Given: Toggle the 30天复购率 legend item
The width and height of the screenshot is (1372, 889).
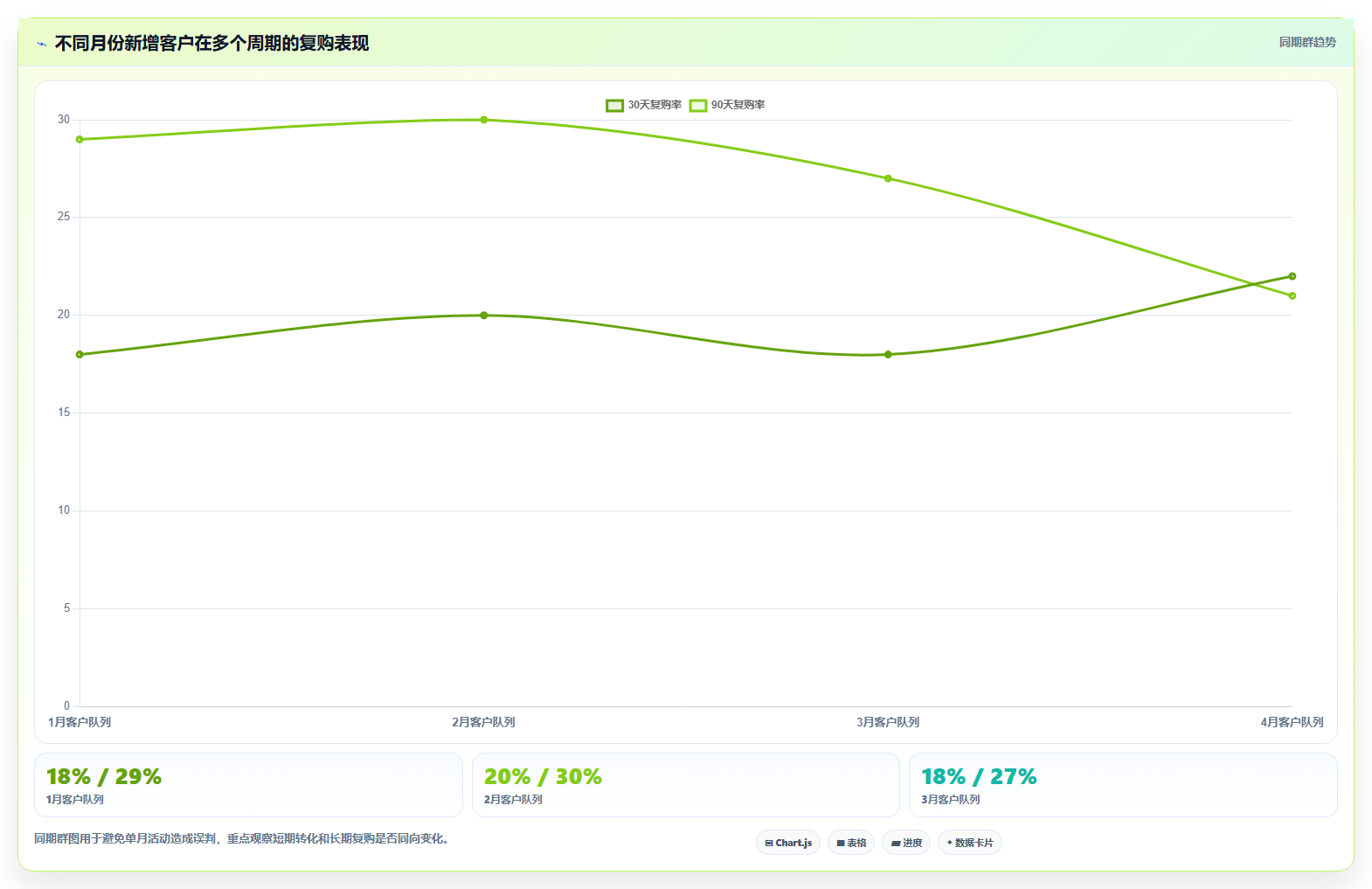Looking at the screenshot, I should click(x=644, y=105).
